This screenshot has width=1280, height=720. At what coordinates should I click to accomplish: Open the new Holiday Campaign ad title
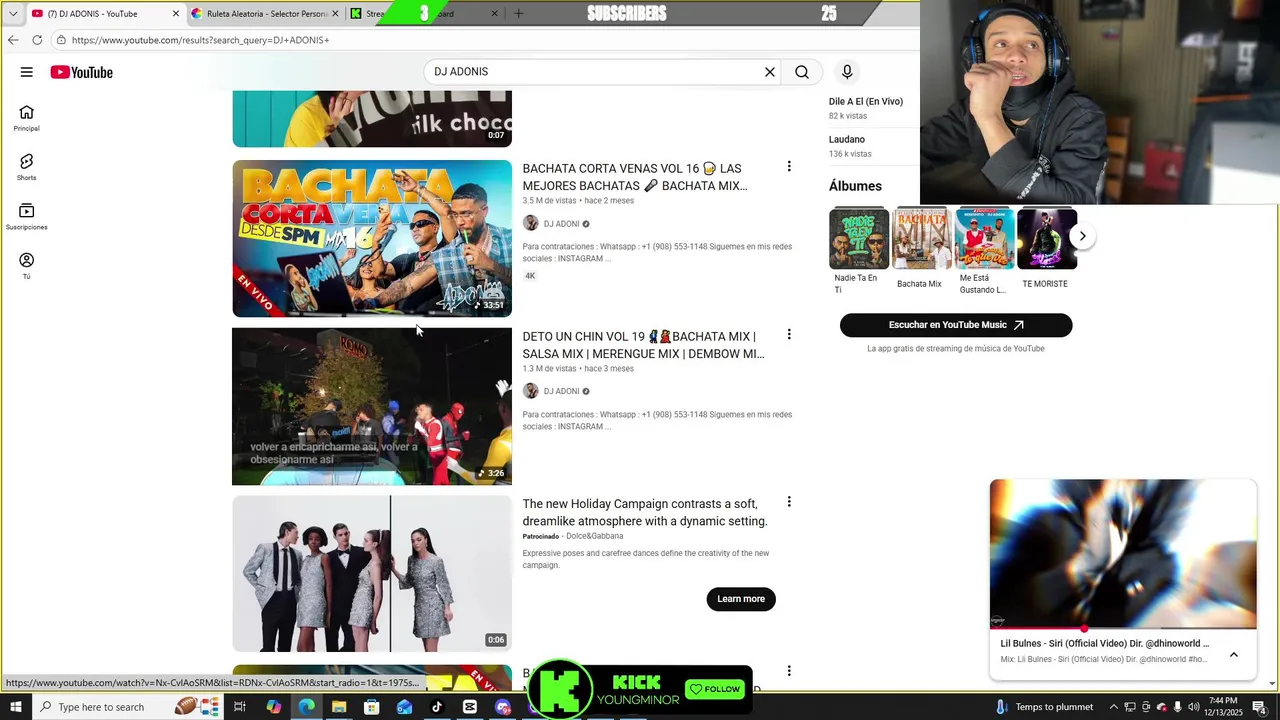645,512
